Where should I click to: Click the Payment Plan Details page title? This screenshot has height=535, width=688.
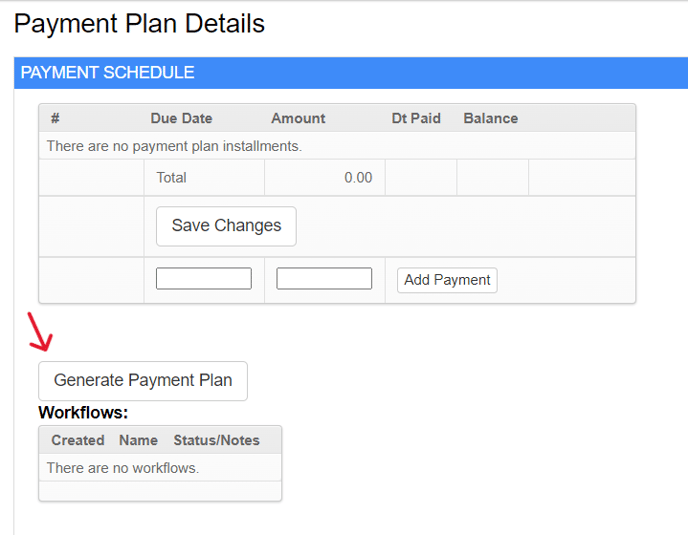[x=140, y=24]
